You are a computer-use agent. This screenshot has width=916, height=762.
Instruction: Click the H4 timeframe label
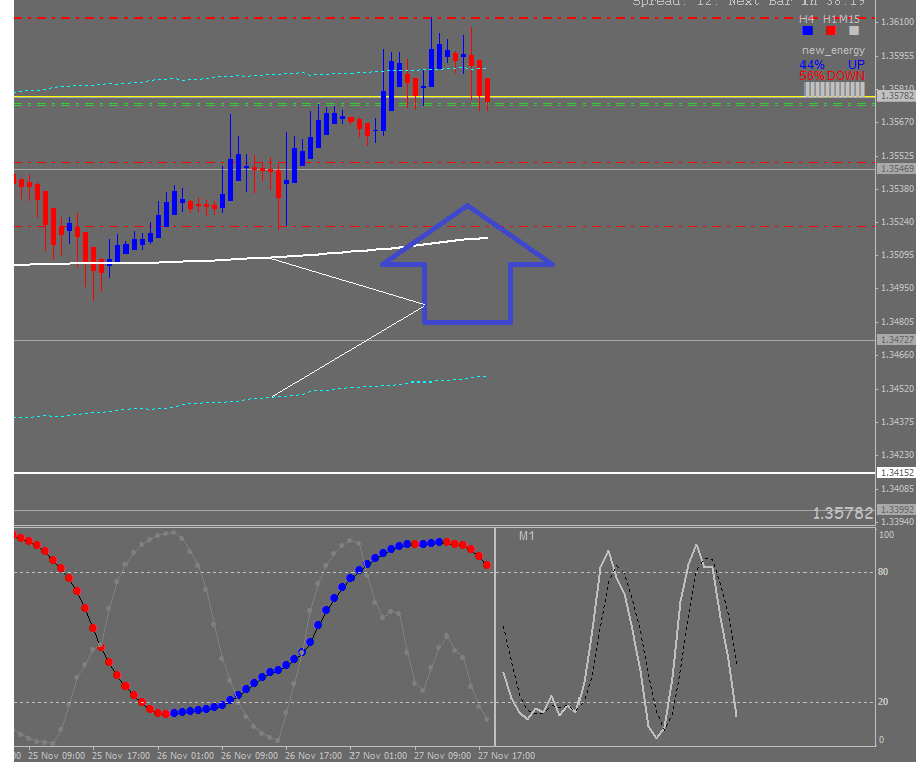(x=807, y=19)
